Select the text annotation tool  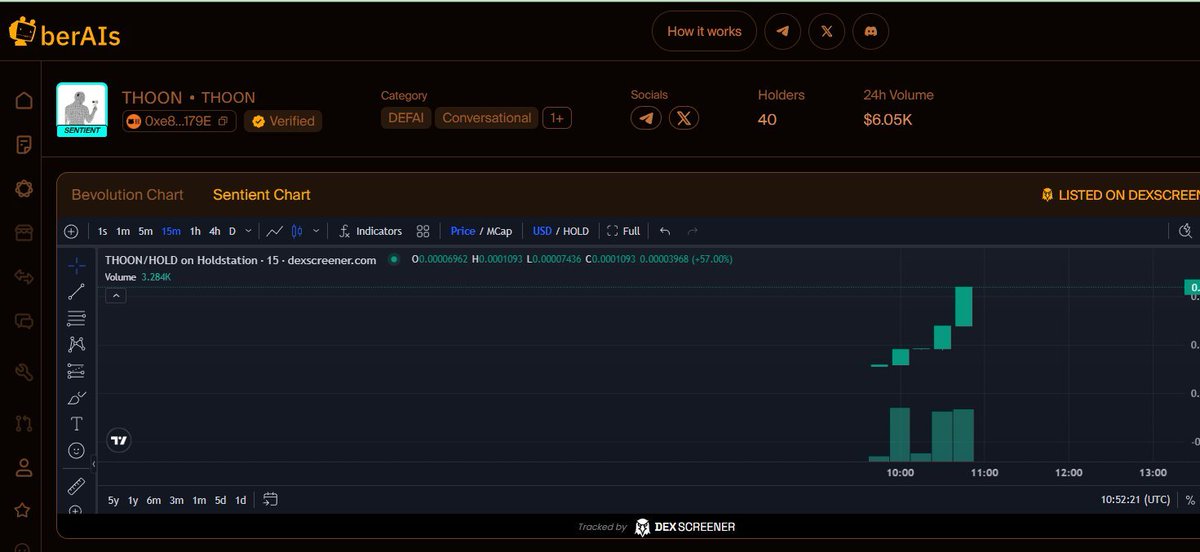tap(76, 424)
